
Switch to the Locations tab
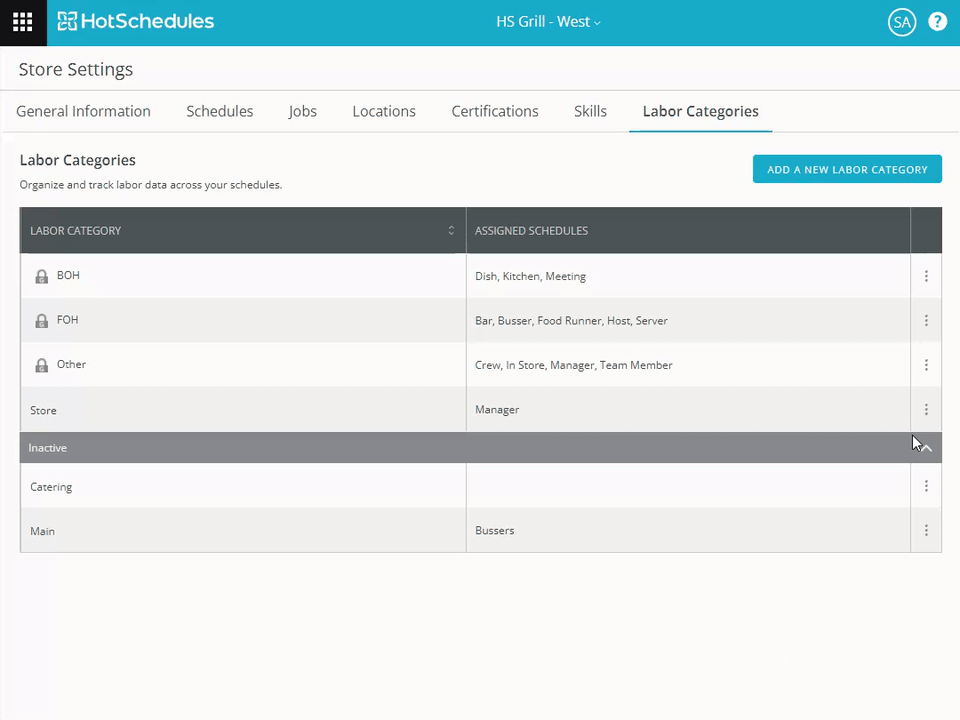tap(384, 111)
